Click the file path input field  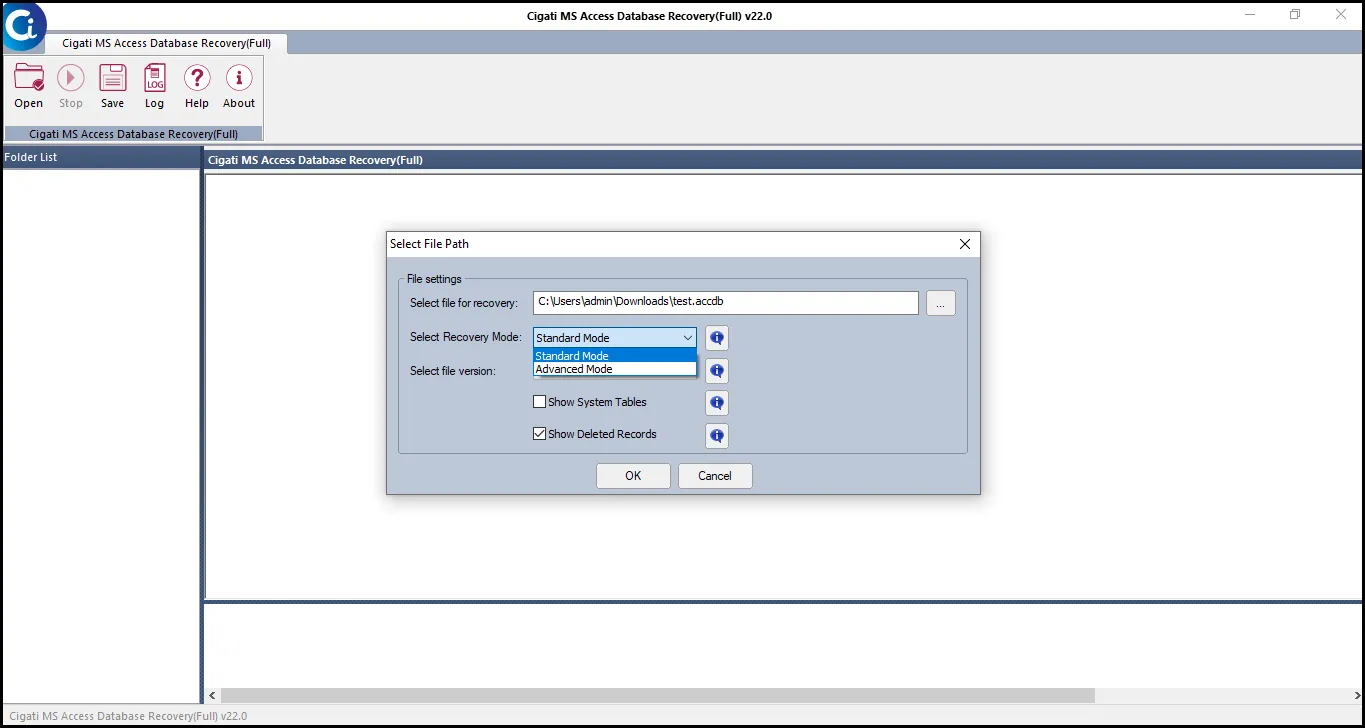(726, 303)
